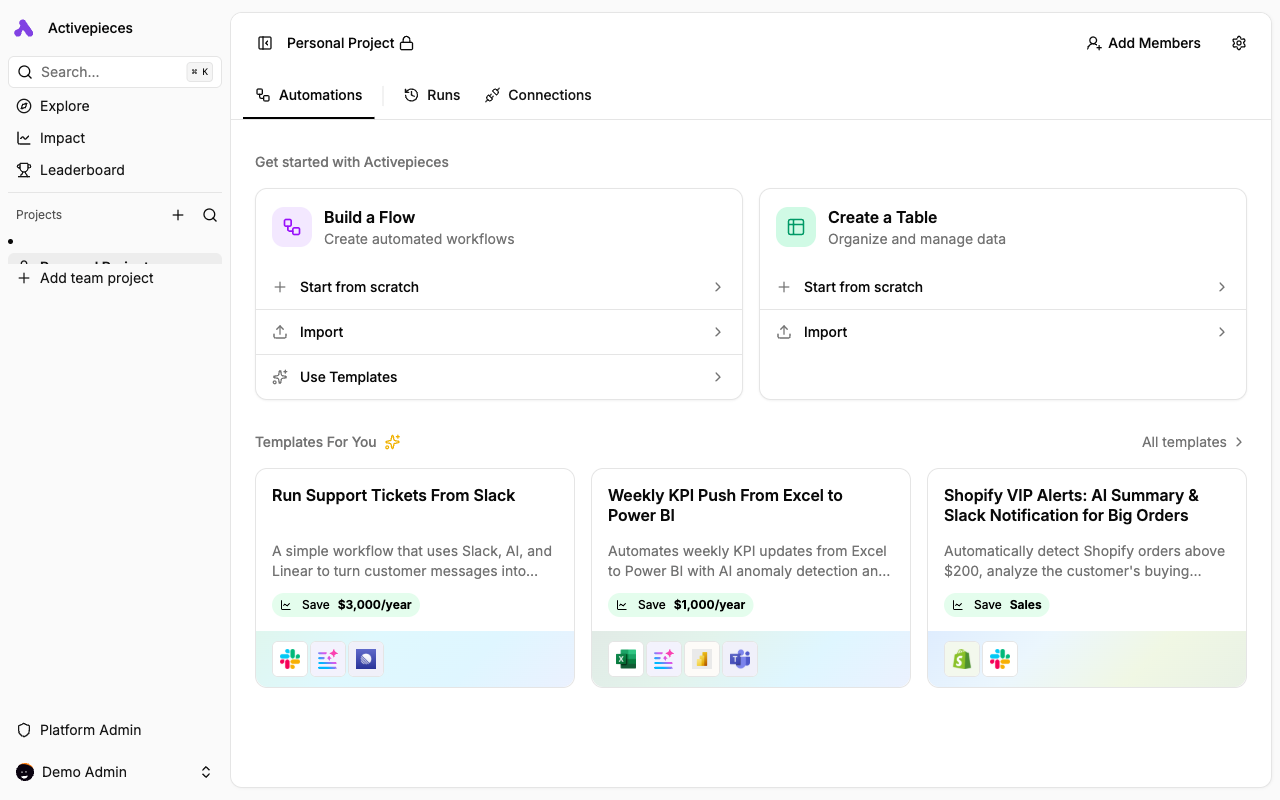Open Explore in the sidebar
The image size is (1280, 800).
pos(115,106)
